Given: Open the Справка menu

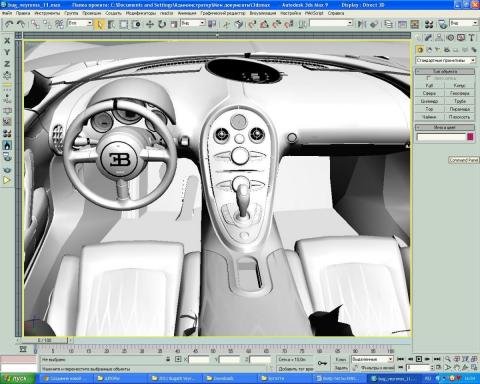Looking at the screenshot, I should point(336,13).
